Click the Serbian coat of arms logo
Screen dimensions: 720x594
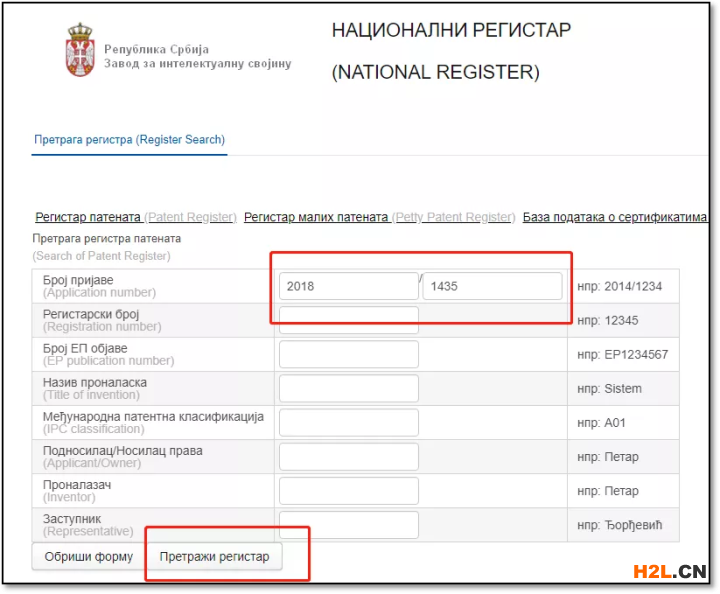tap(79, 52)
